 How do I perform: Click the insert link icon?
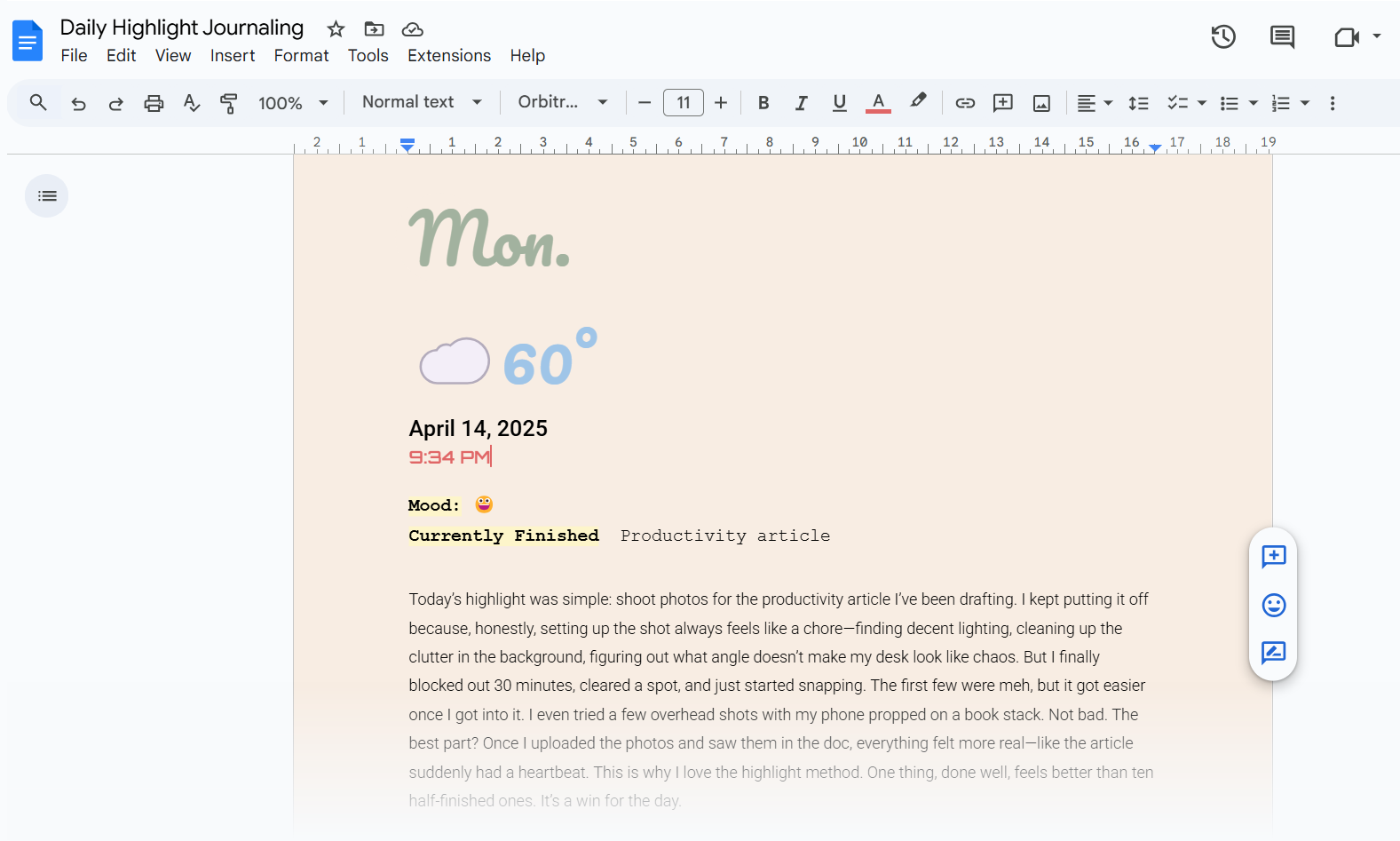(965, 103)
